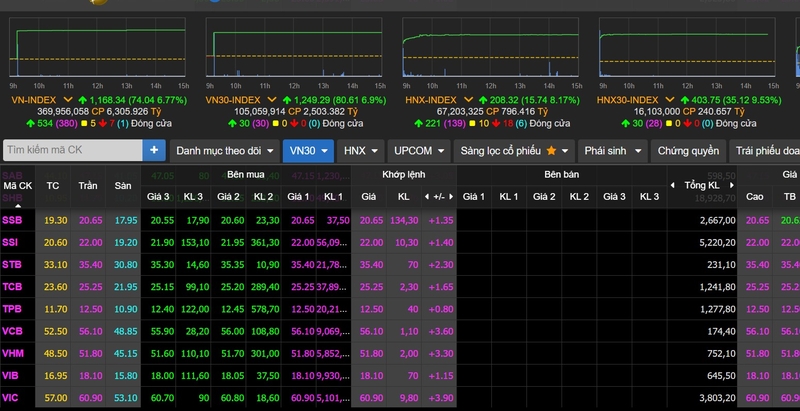Open the VN-INDEX selector chevron
This screenshot has width=800, height=411.
click(x=68, y=100)
